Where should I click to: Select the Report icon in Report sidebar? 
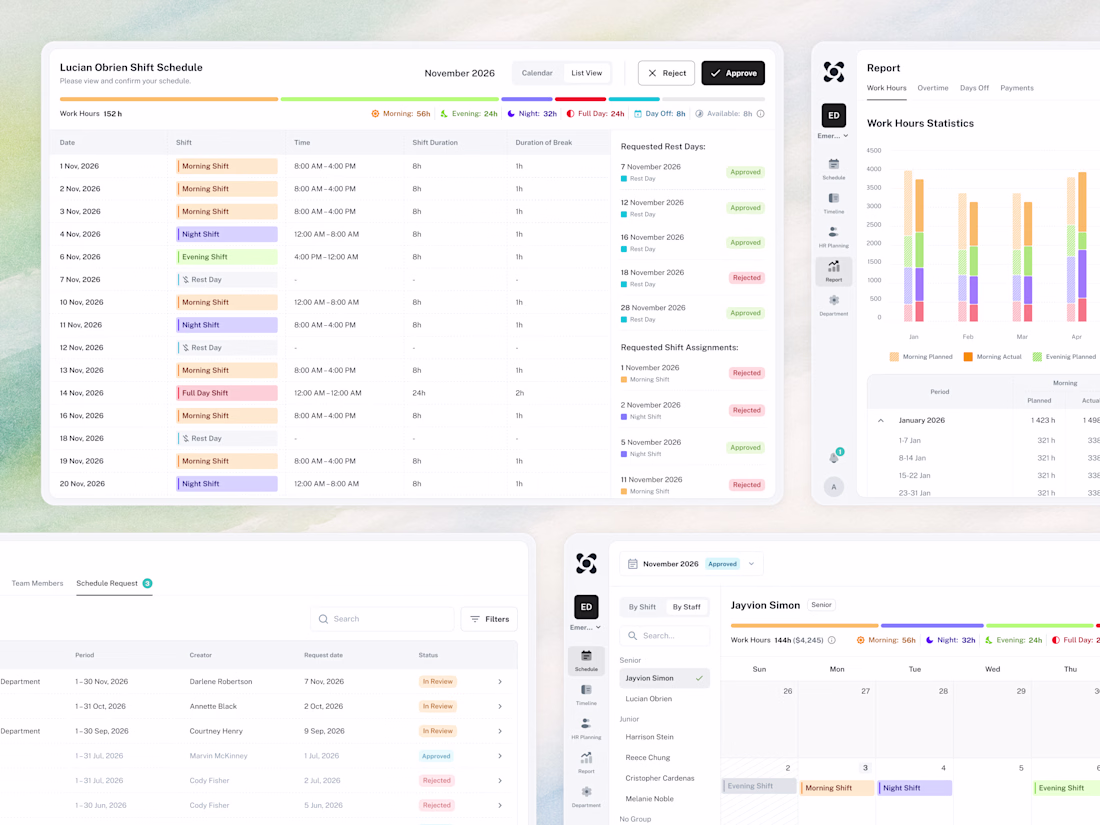(833, 270)
